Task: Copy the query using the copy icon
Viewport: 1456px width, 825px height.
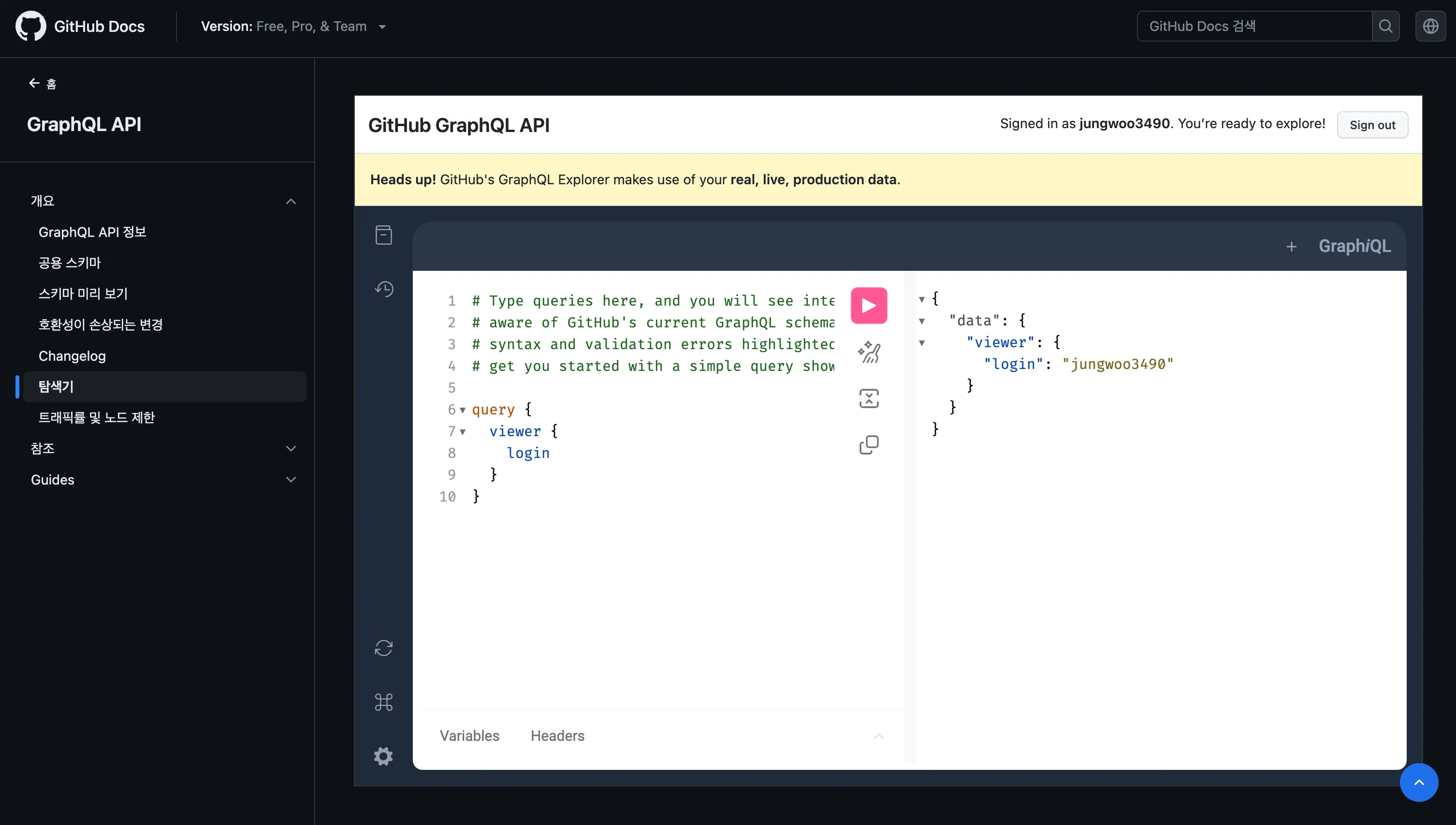Action: tap(869, 445)
